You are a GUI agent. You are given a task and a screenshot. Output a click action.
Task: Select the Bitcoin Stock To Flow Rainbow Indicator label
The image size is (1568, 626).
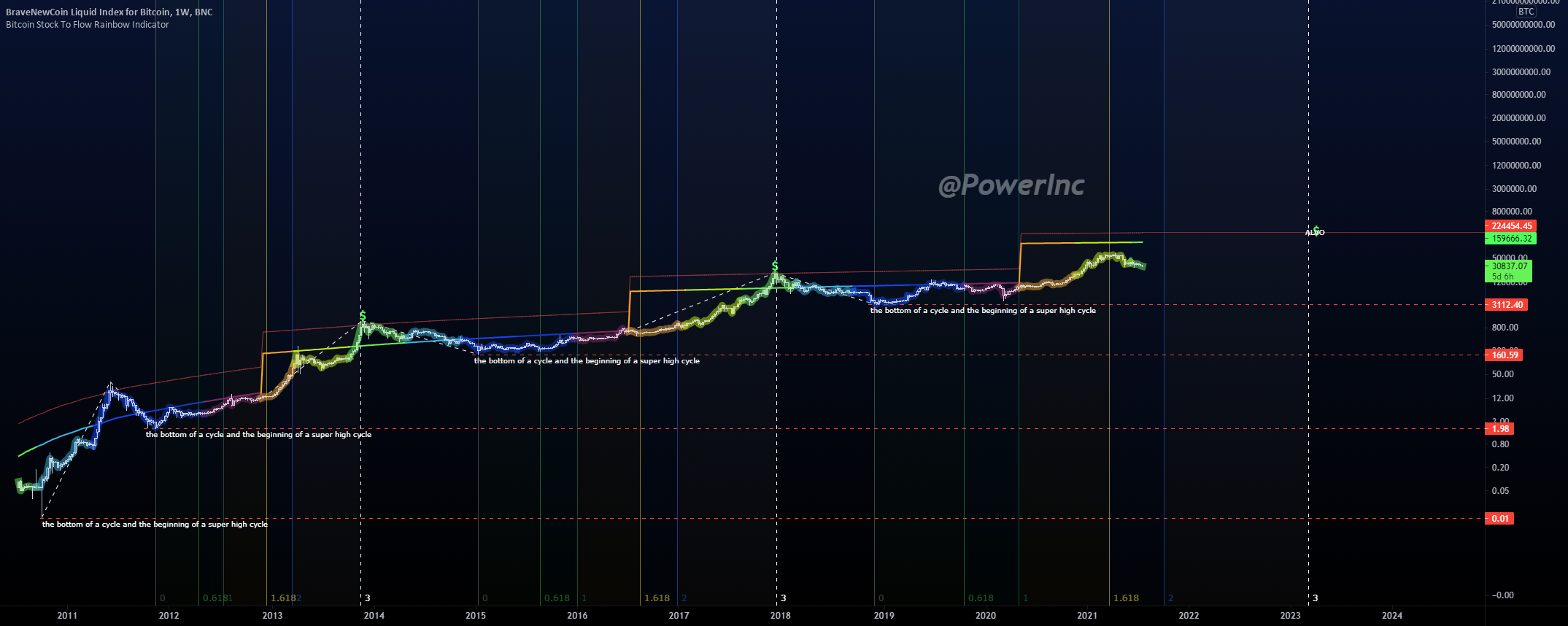tap(88, 25)
